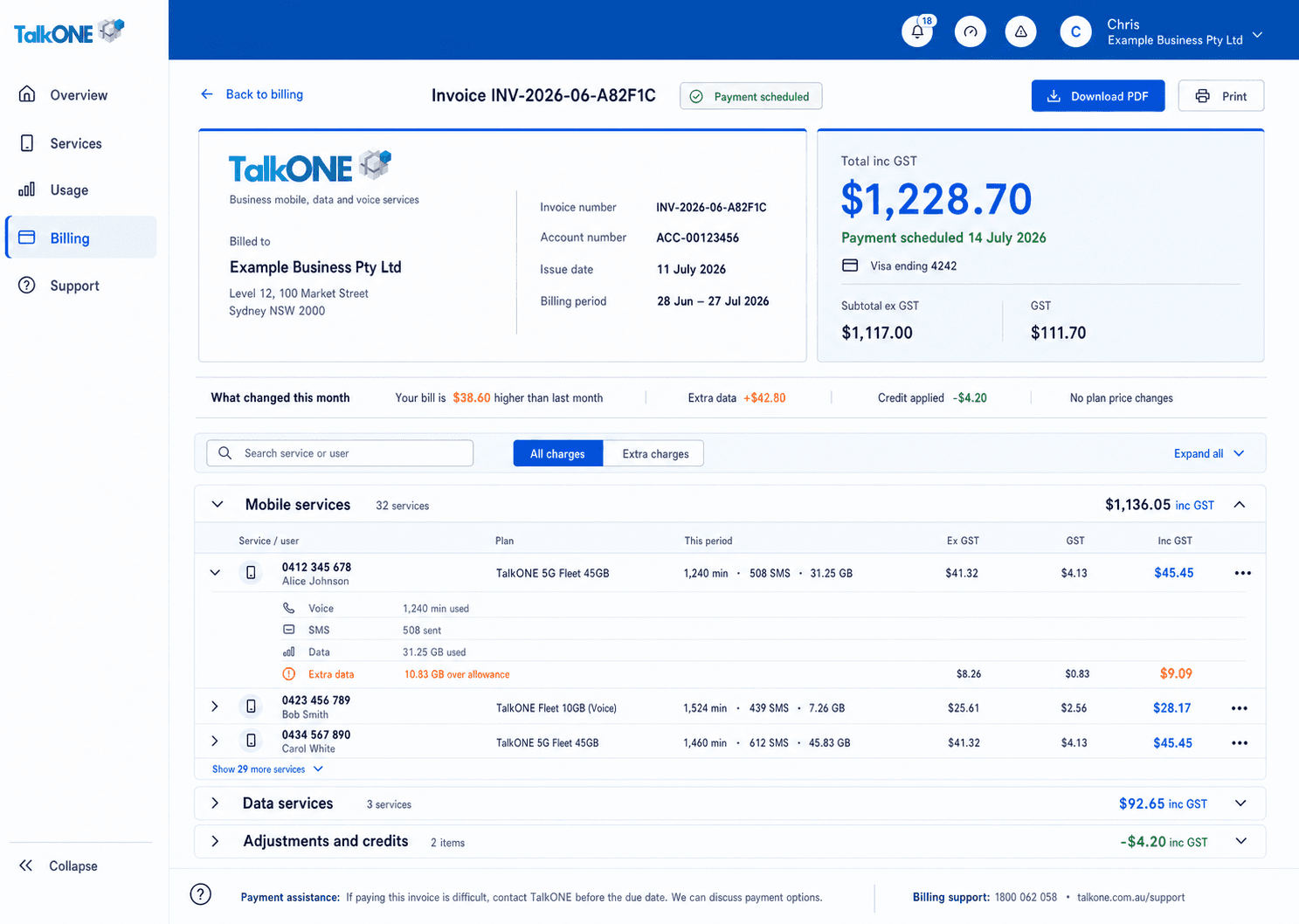Switch to the Extra charges tab
1299x924 pixels.
[655, 453]
